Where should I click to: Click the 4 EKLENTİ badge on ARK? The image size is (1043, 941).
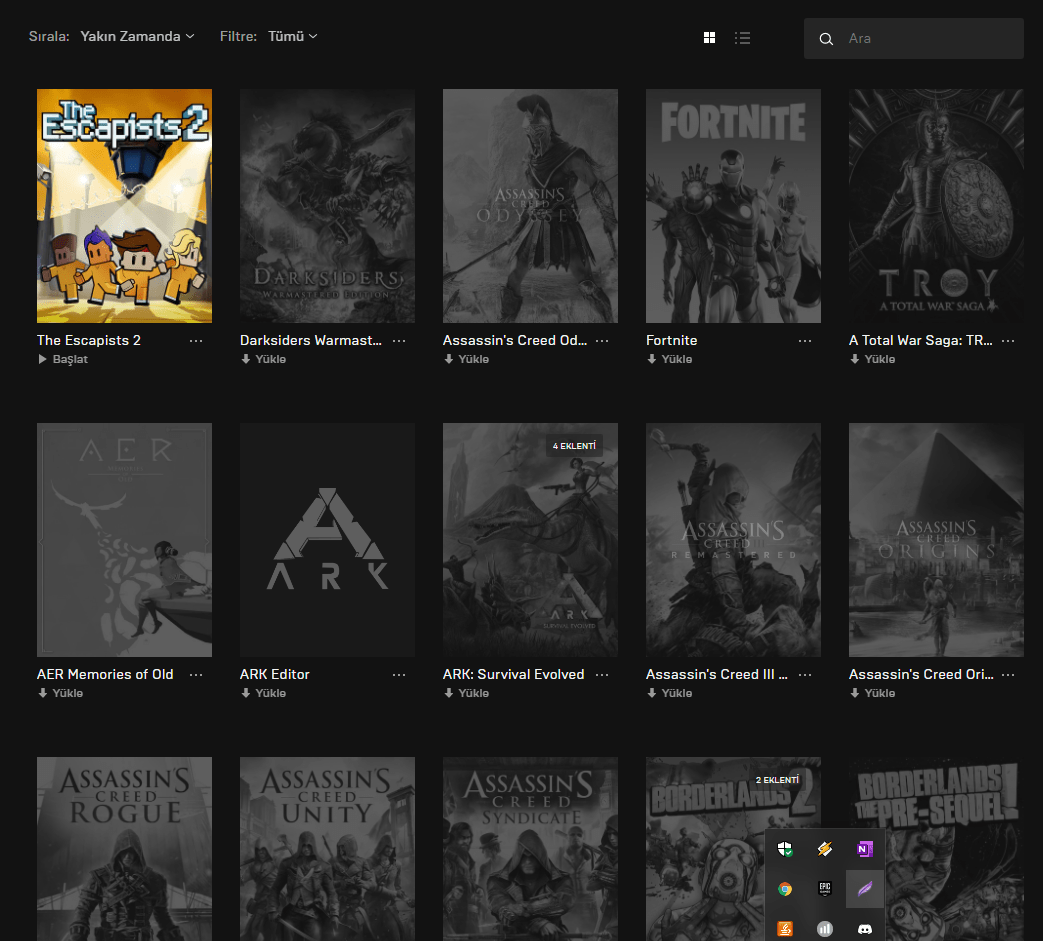pos(575,446)
